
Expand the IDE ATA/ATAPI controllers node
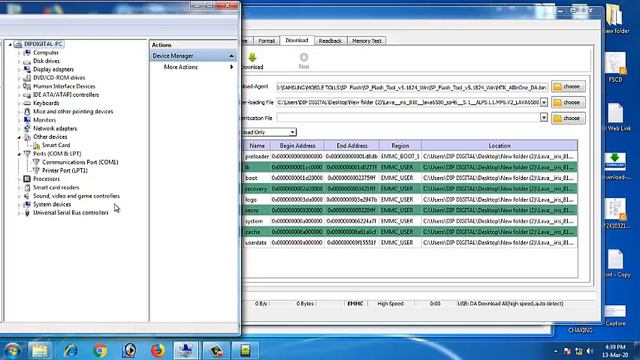click(x=19, y=95)
